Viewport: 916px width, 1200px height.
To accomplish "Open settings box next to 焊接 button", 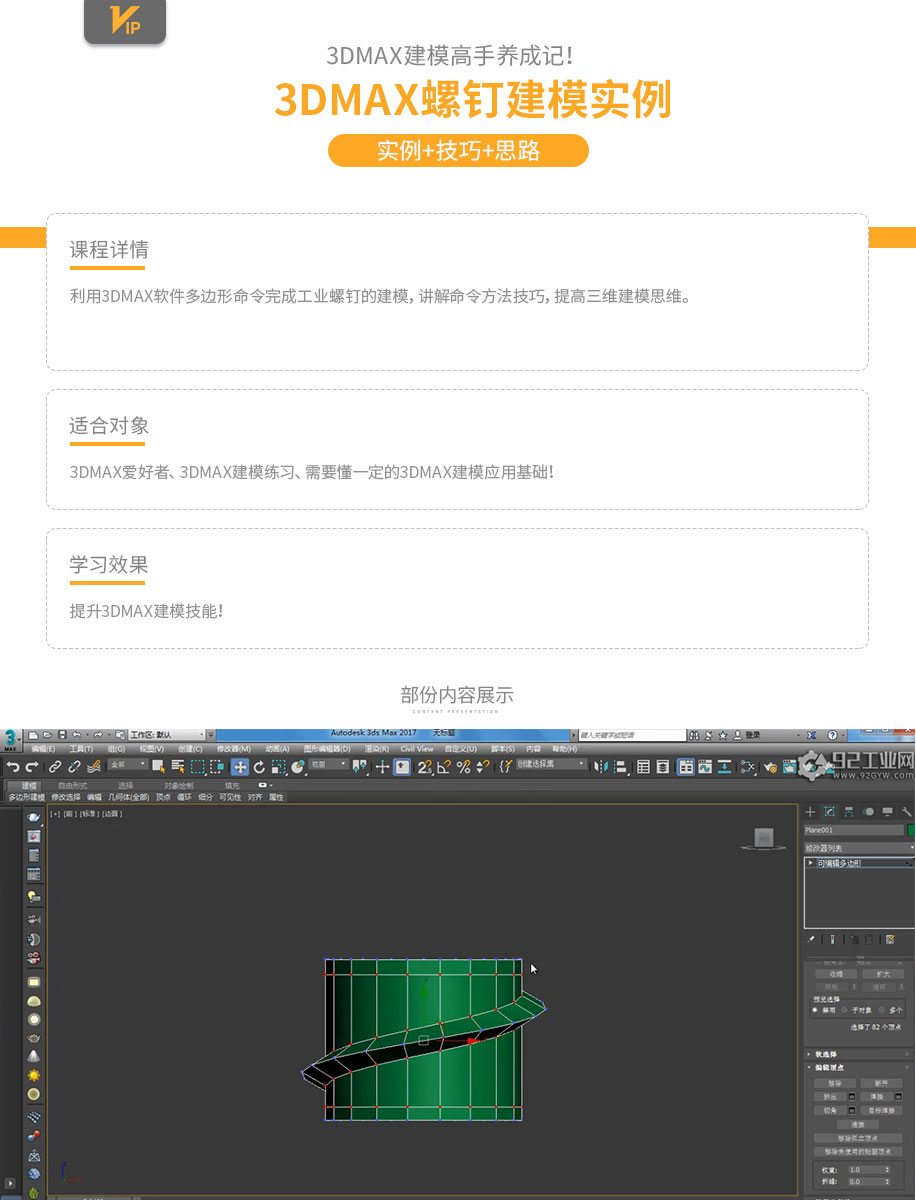I will 898,1096.
